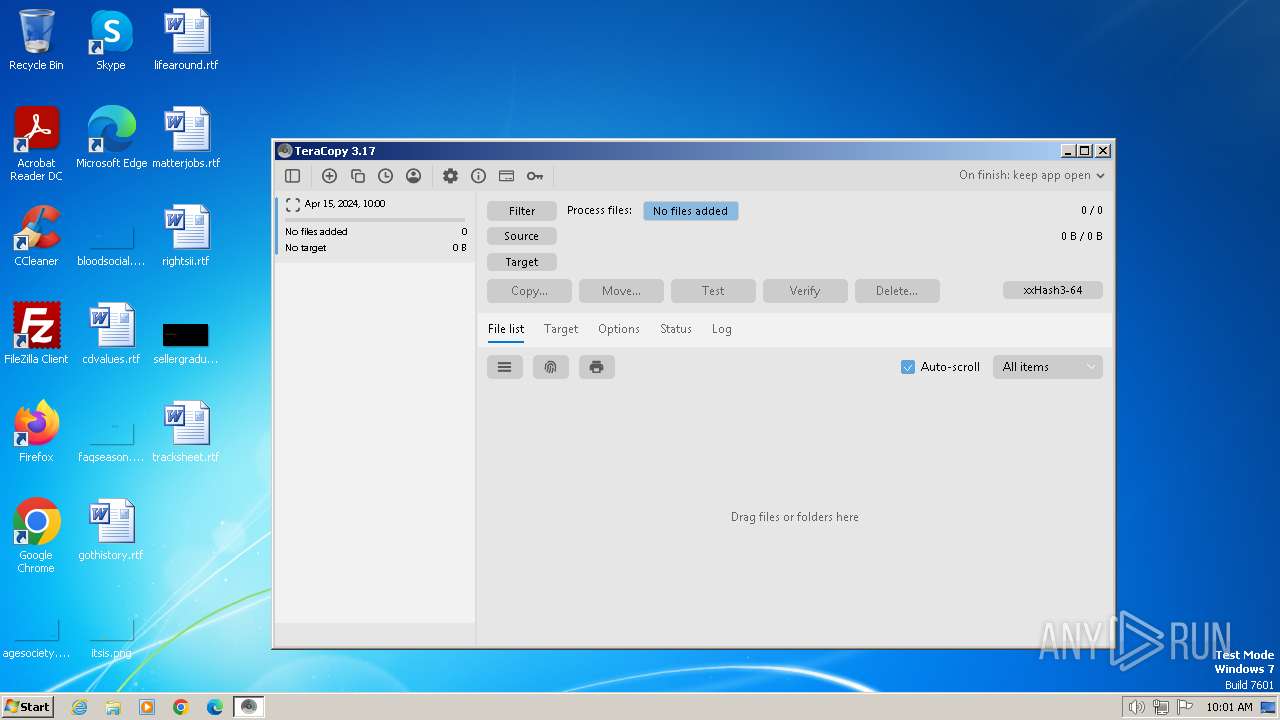Open the Status tab
The height and width of the screenshot is (720, 1280).
pos(676,329)
